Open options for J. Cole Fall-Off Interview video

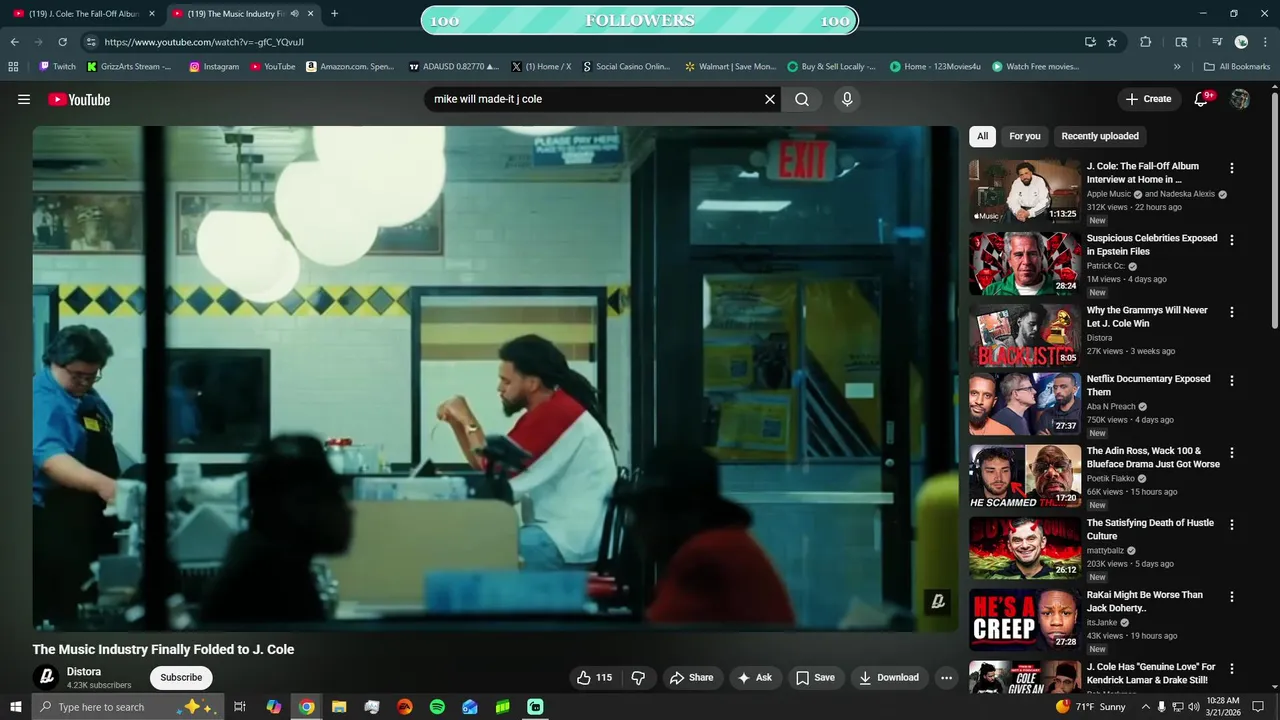[1232, 168]
